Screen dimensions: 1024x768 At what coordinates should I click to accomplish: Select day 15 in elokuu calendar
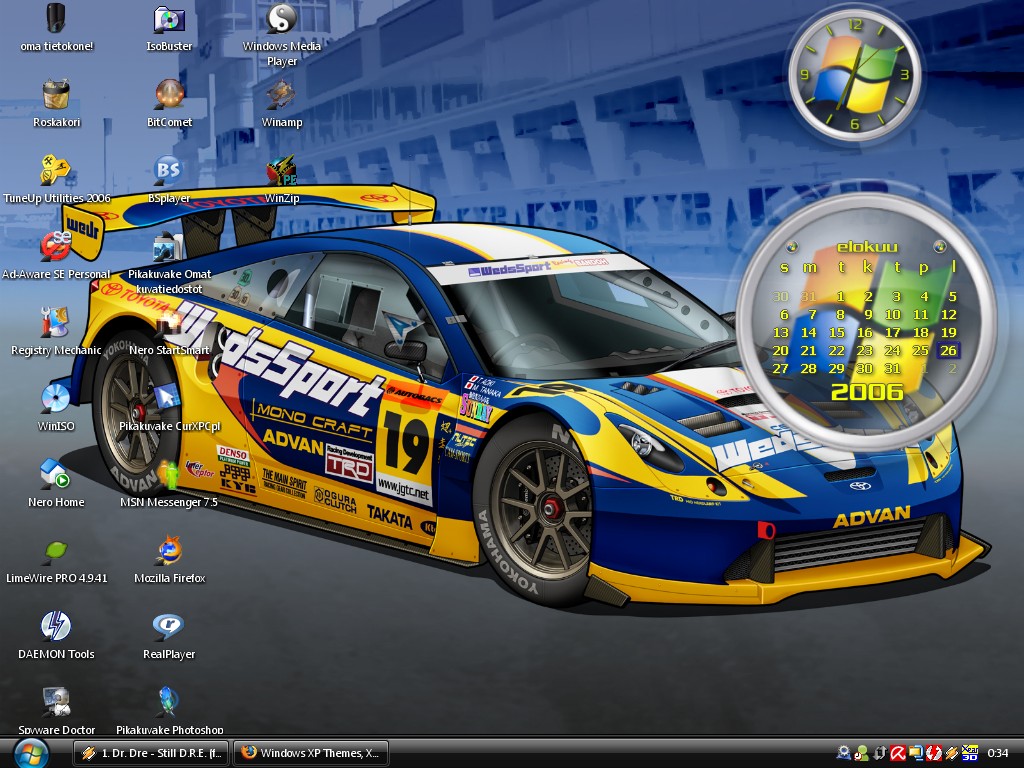(x=837, y=332)
